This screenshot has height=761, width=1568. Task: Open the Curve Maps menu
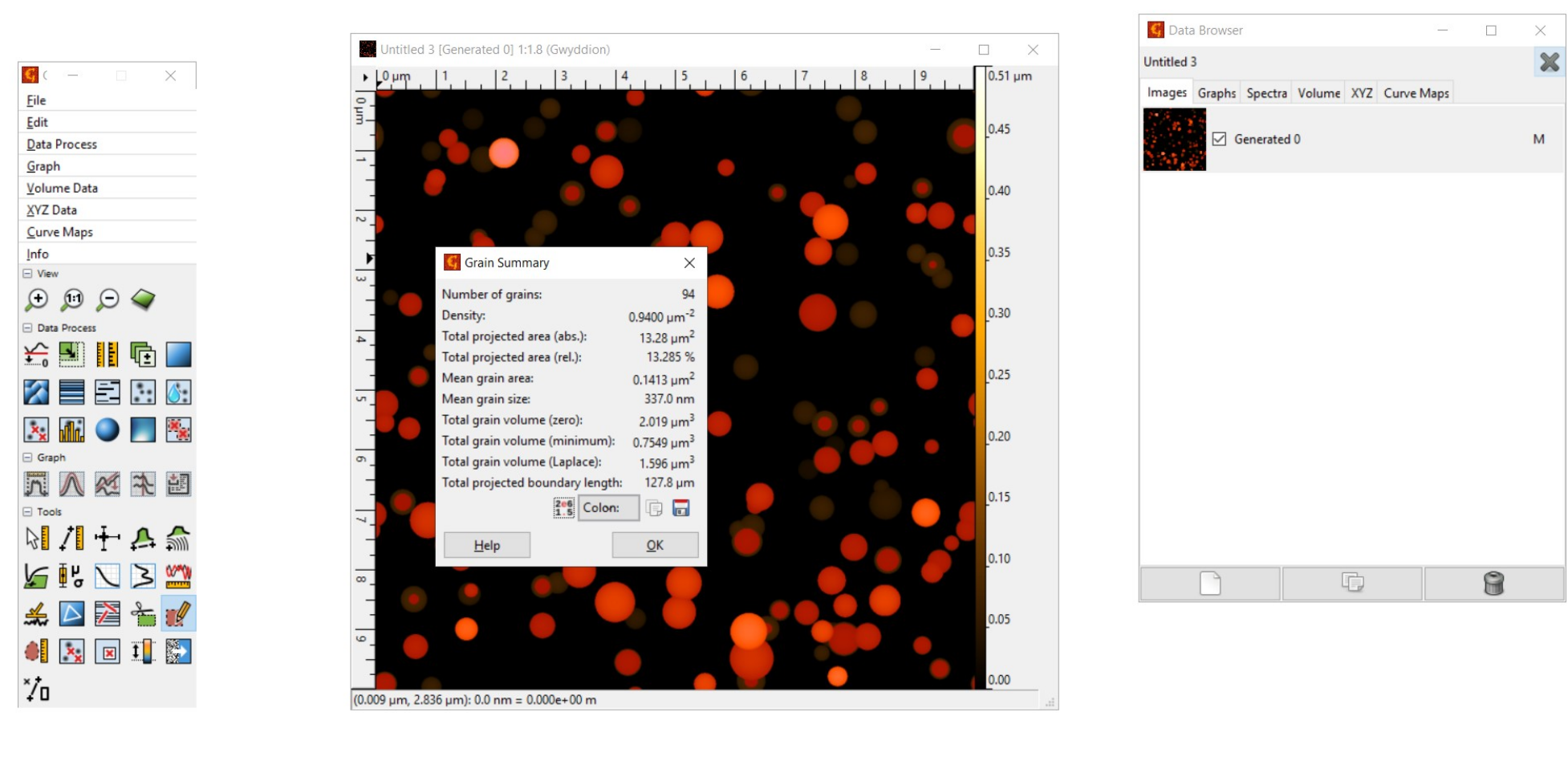(x=107, y=232)
